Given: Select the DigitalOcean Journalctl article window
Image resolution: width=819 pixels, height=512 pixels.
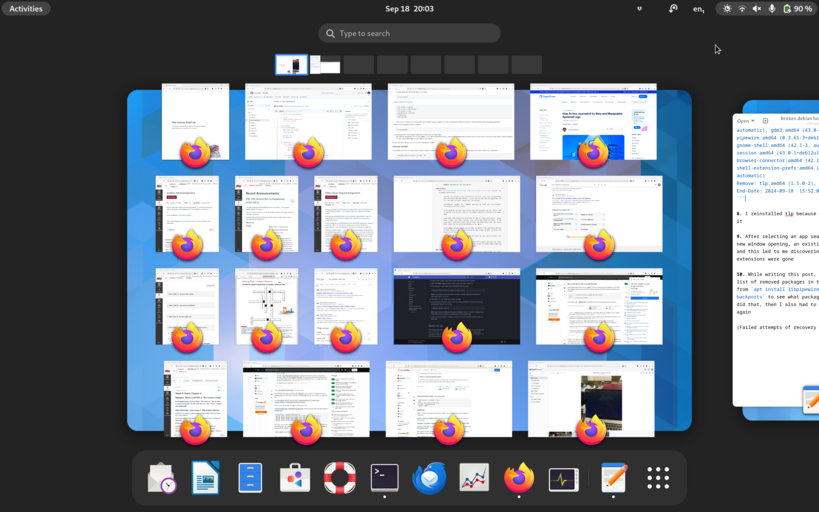Looking at the screenshot, I should pos(593,122).
